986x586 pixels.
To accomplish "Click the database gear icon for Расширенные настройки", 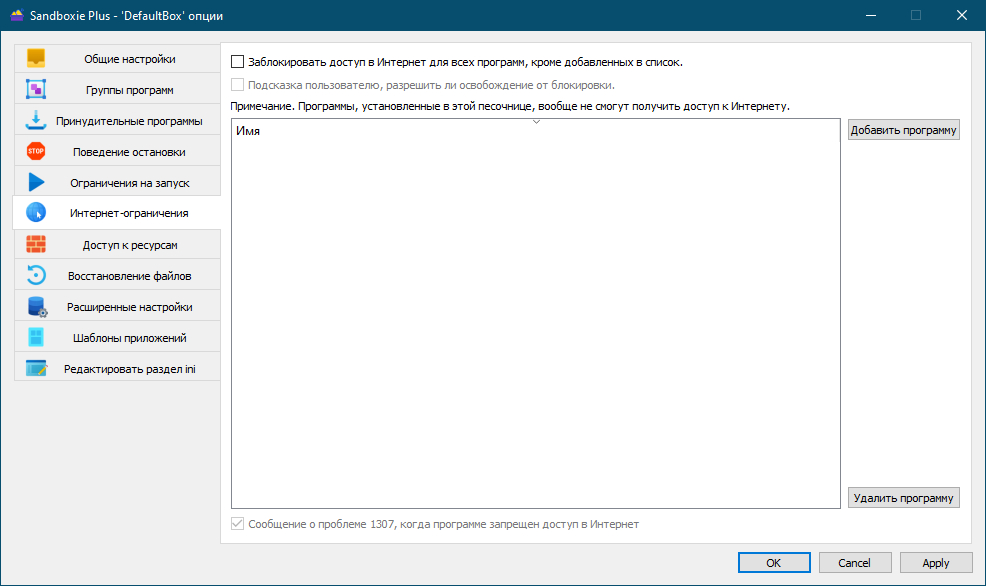I will pos(37,307).
